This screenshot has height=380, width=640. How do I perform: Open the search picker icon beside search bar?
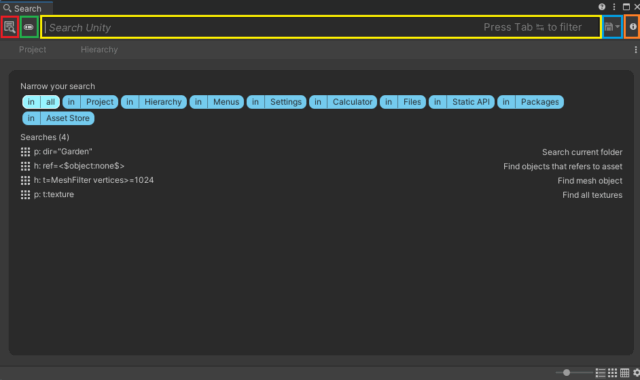tap(9, 27)
